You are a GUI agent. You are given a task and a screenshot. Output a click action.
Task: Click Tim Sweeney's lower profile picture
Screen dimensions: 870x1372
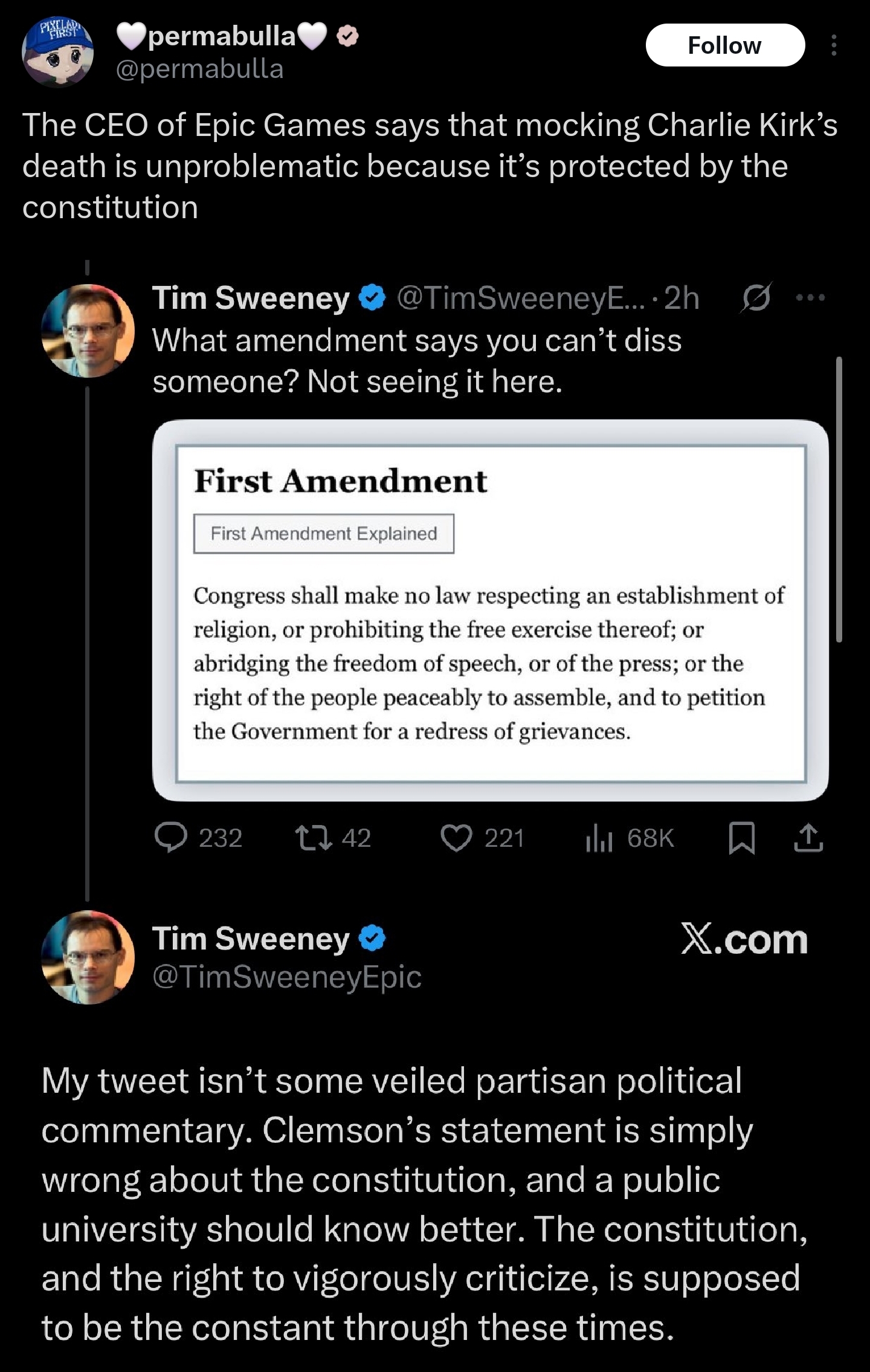click(x=88, y=957)
